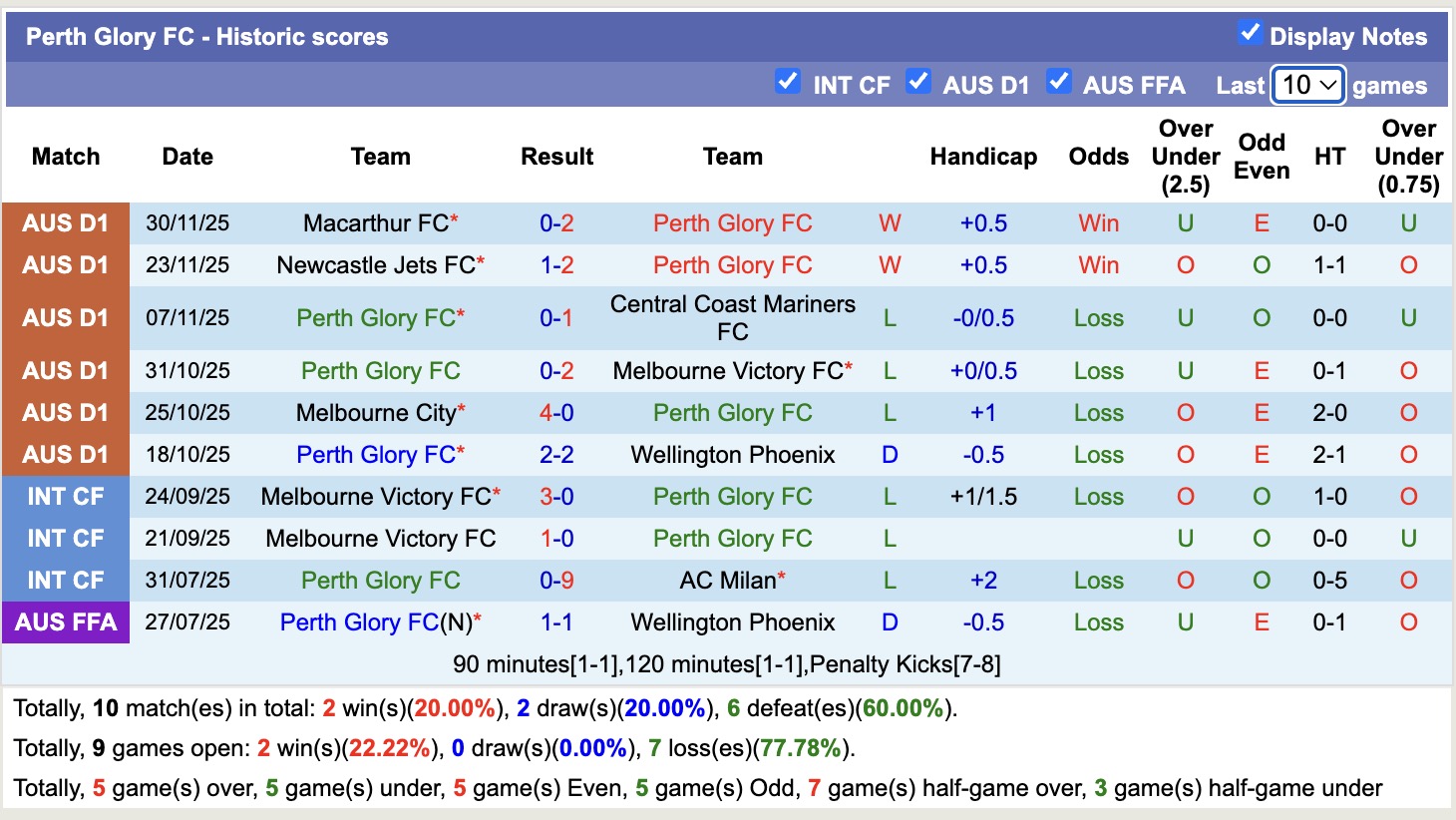Select the INT CF label on the 24/09 row
Screen dimensions: 1456x820
tap(66, 496)
